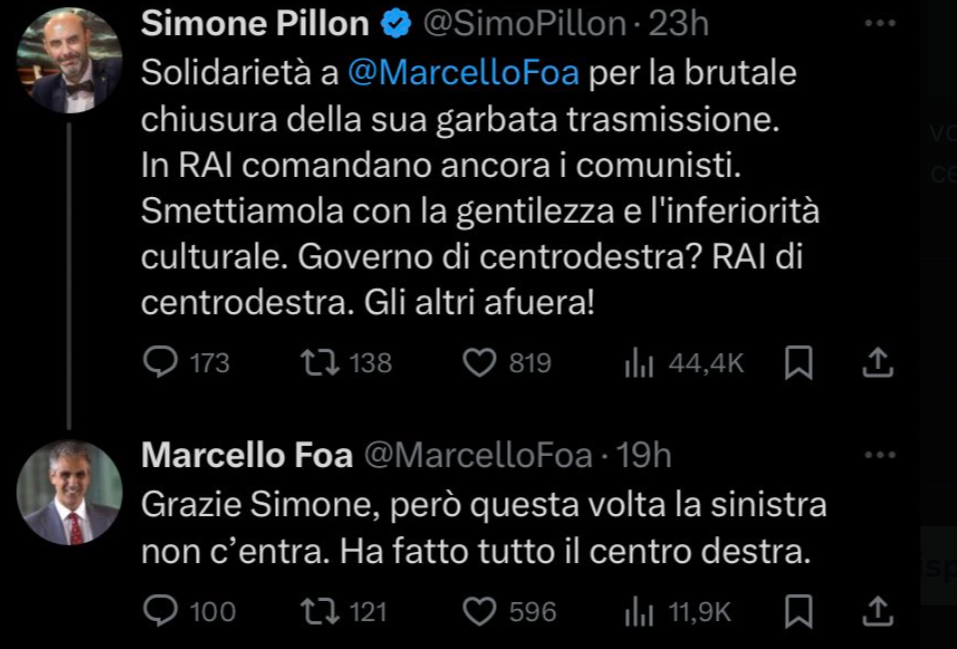Image resolution: width=957 pixels, height=649 pixels.
Task: Like Simone Pillon's tweet
Action: (480, 363)
